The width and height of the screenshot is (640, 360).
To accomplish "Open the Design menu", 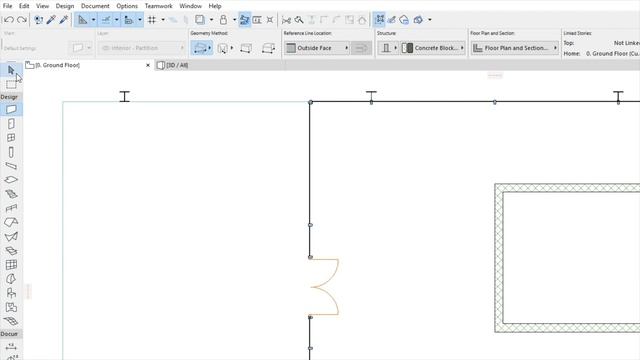I will tap(65, 6).
